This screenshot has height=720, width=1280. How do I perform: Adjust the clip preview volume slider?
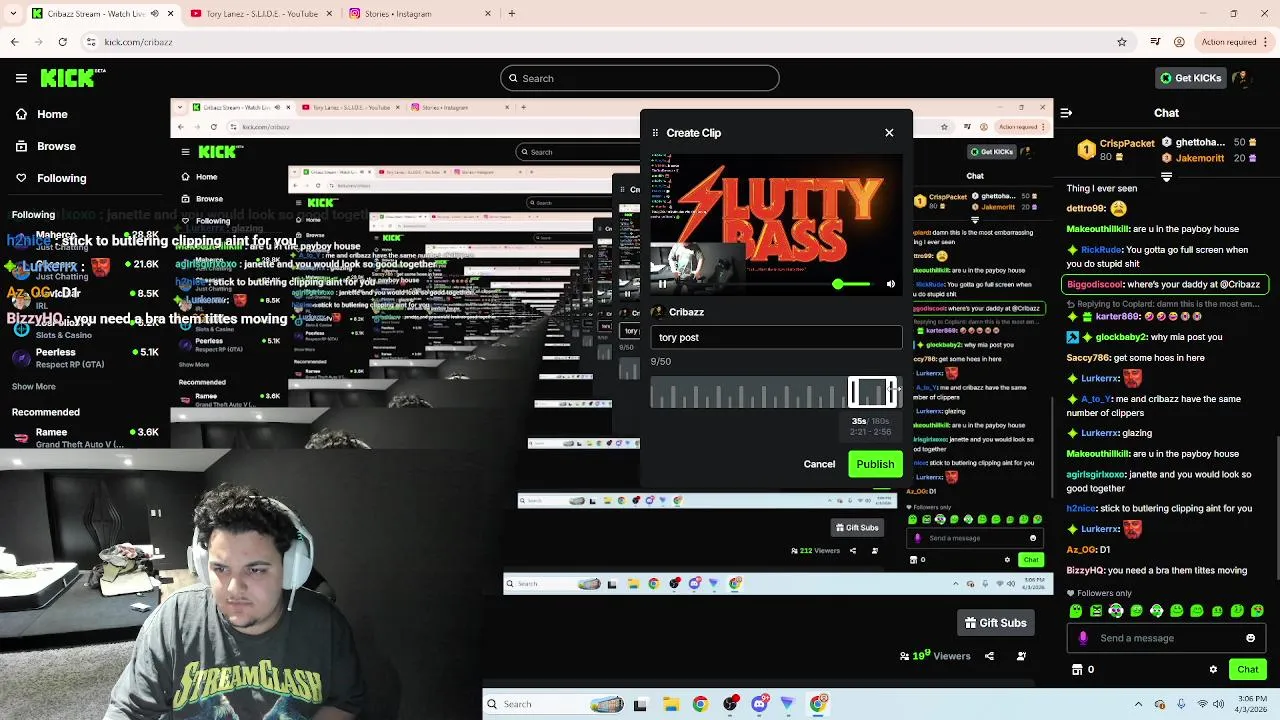[x=851, y=284]
